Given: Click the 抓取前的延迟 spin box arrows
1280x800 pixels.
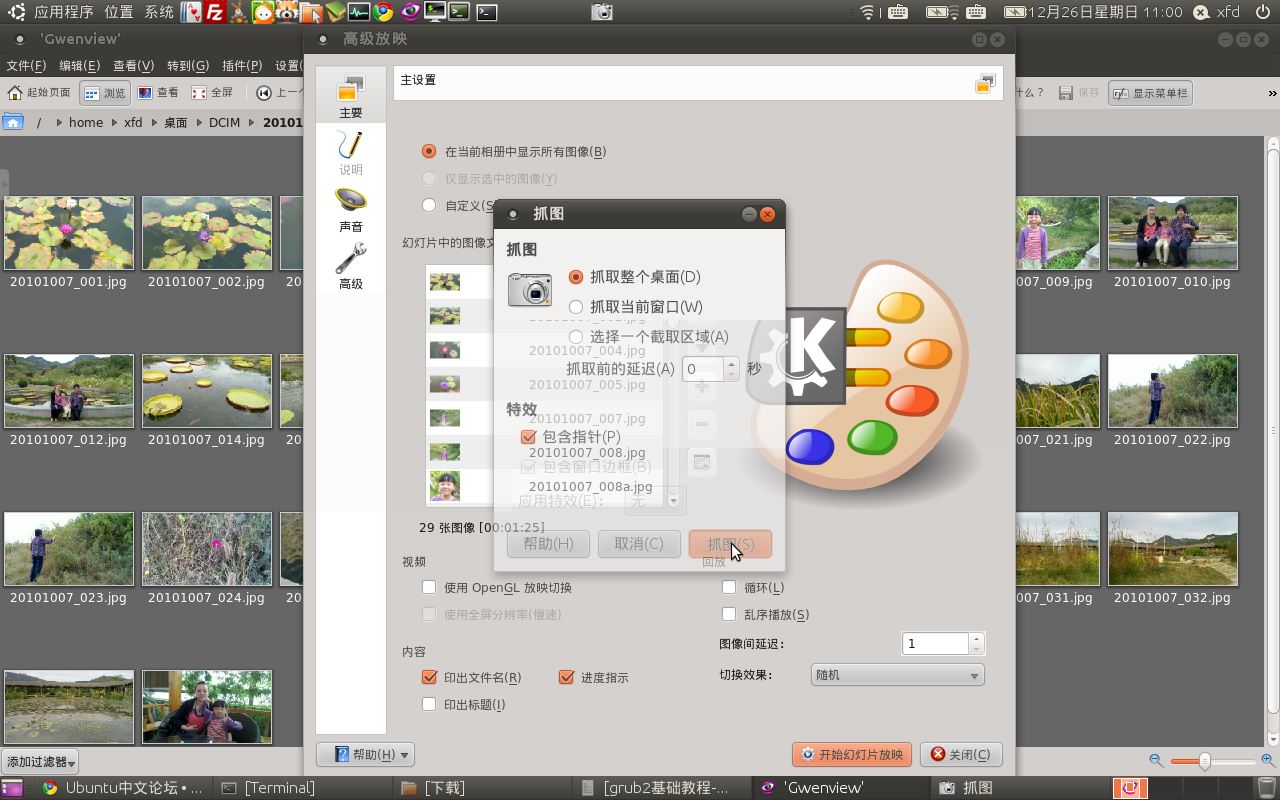Looking at the screenshot, I should 732,369.
